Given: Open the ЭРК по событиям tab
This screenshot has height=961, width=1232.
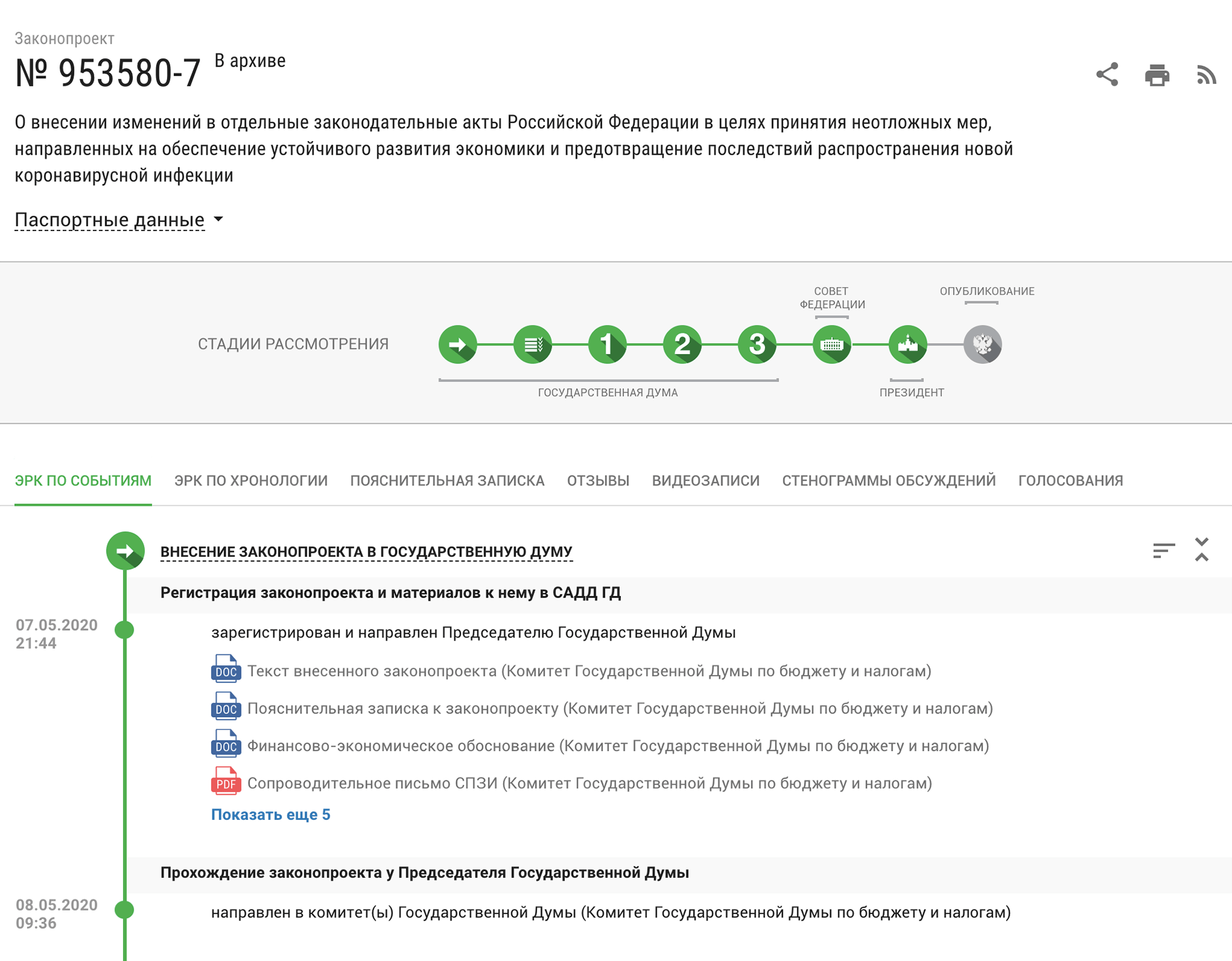Looking at the screenshot, I should 83,480.
